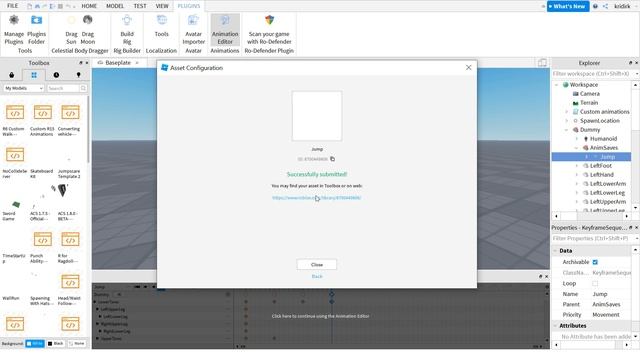Open the What's New button
Image resolution: width=640 pixels, height=360 pixels.
(568, 6)
